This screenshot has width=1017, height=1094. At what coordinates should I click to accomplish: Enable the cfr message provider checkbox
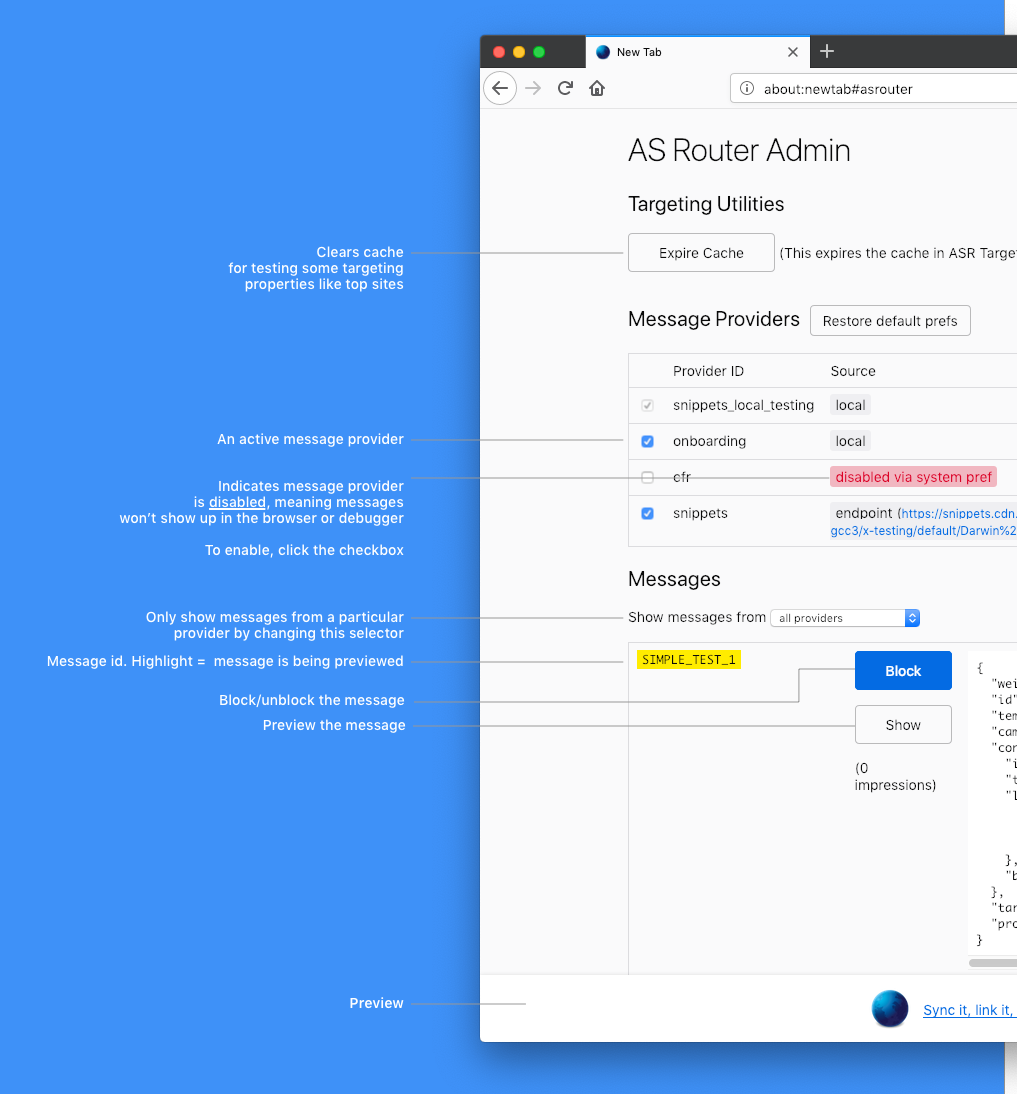click(x=647, y=477)
